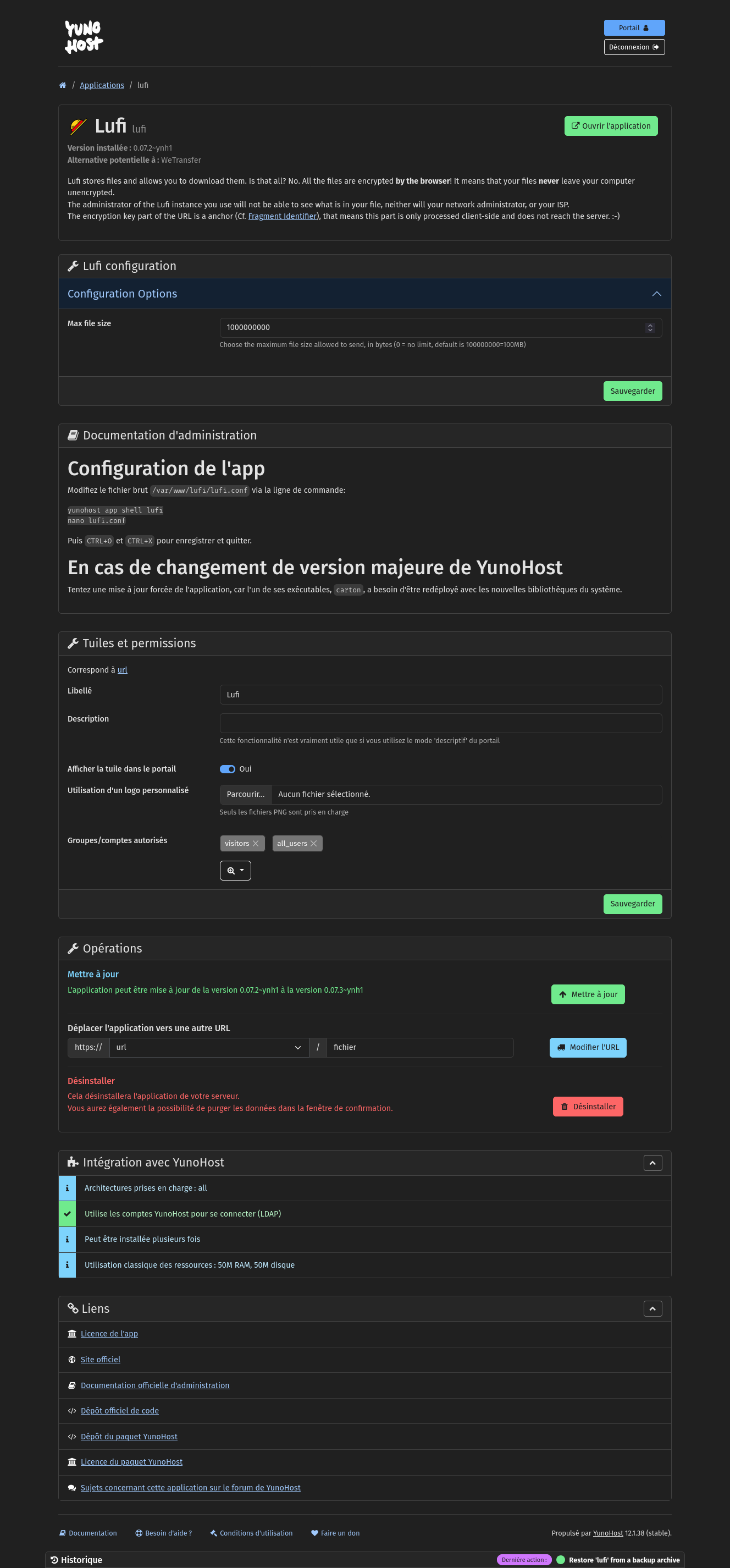Remove the visitors group tag

pos(256,843)
